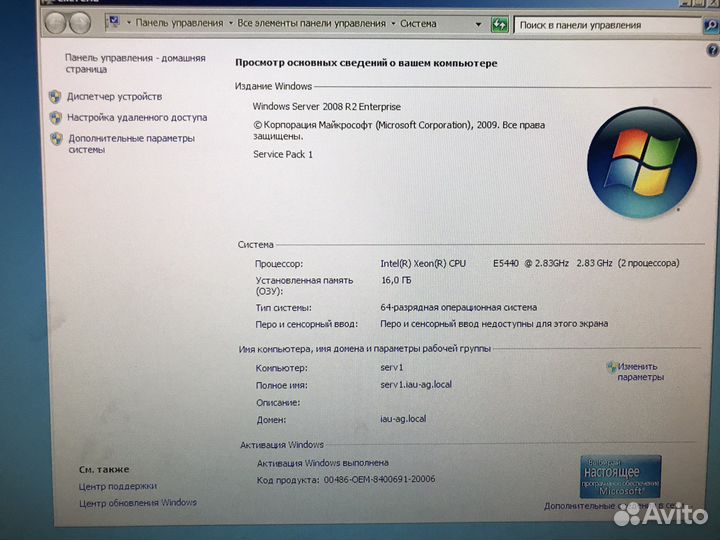Screen dimensions: 720x540
Task: Open Диспетчер устройств link
Action: click(x=114, y=96)
